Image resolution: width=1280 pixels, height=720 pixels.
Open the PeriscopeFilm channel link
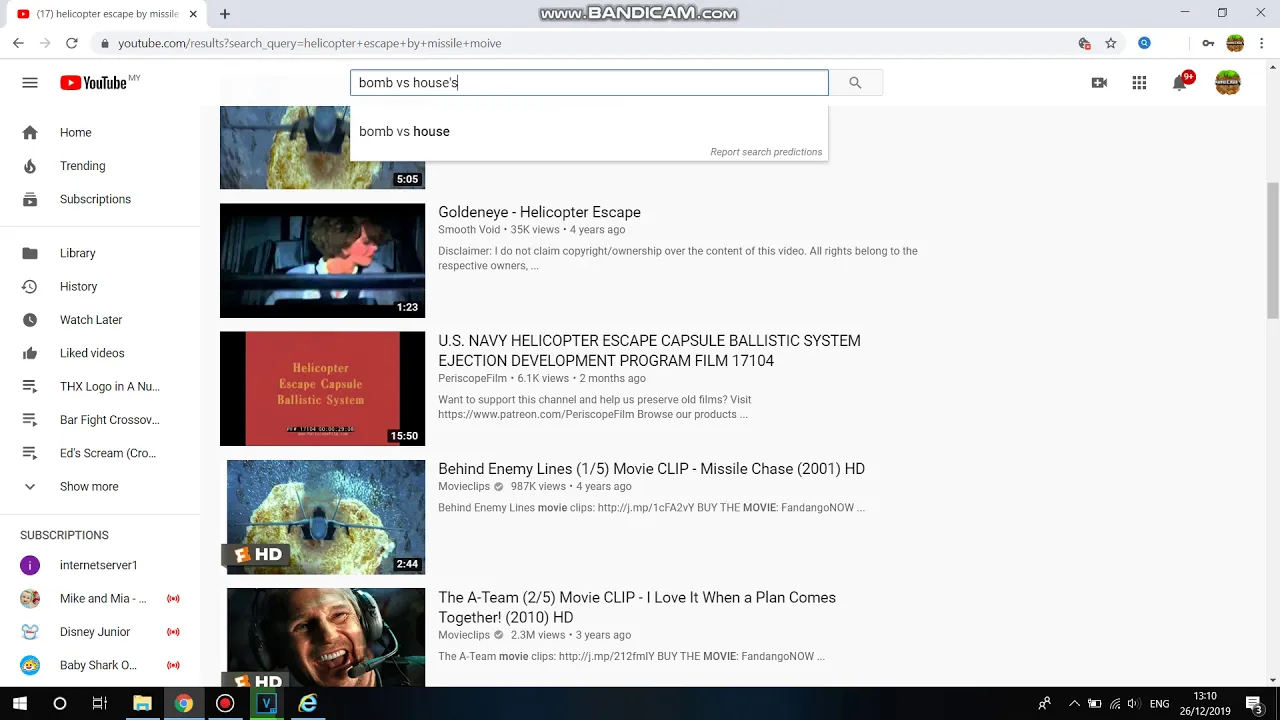[x=472, y=379]
